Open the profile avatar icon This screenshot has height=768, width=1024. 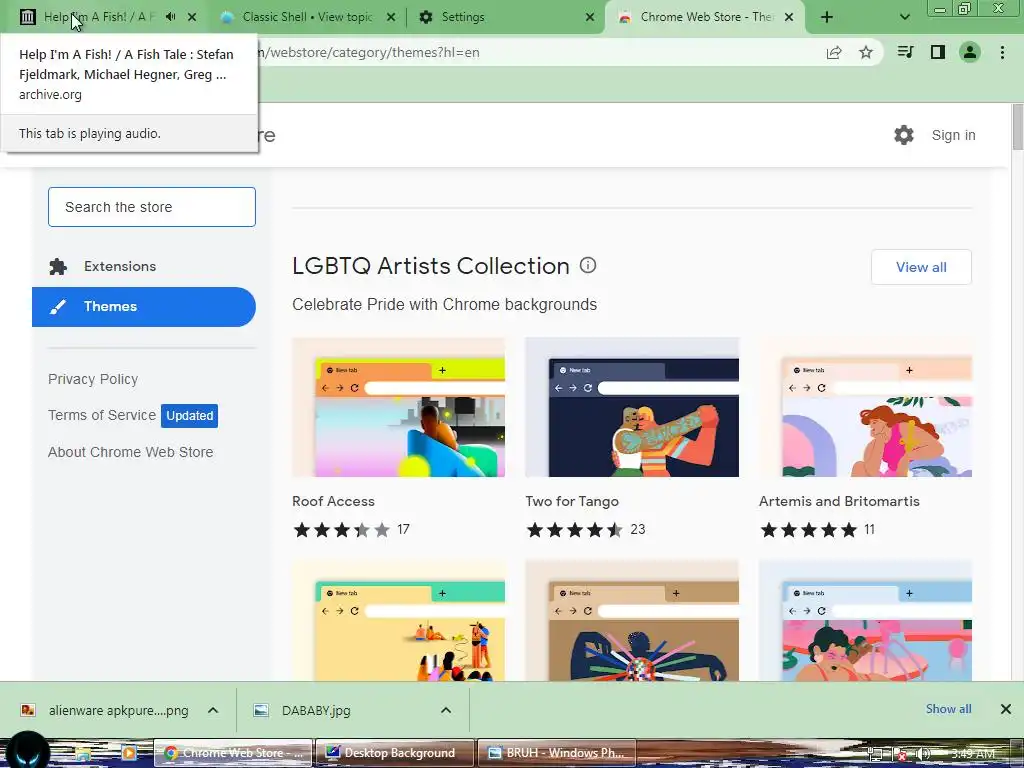[x=970, y=52]
